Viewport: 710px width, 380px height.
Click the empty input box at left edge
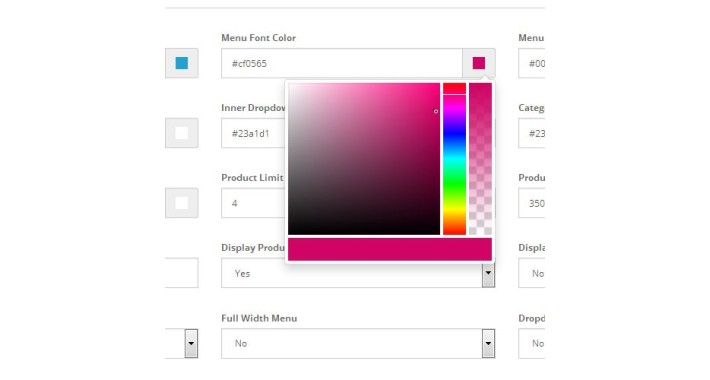point(182,273)
